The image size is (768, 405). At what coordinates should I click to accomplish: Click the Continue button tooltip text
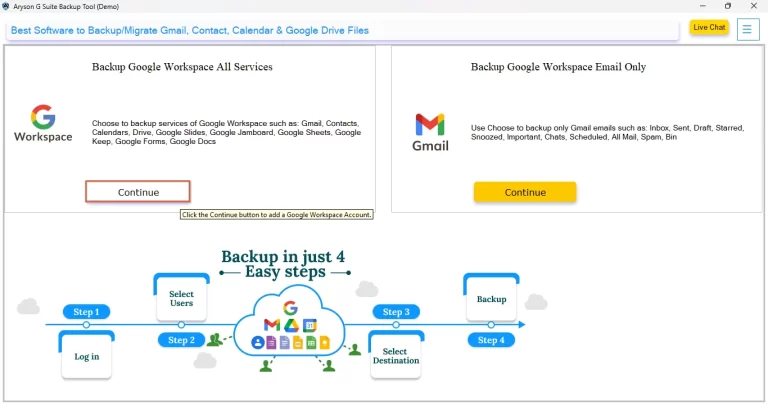pyautogui.click(x=277, y=214)
